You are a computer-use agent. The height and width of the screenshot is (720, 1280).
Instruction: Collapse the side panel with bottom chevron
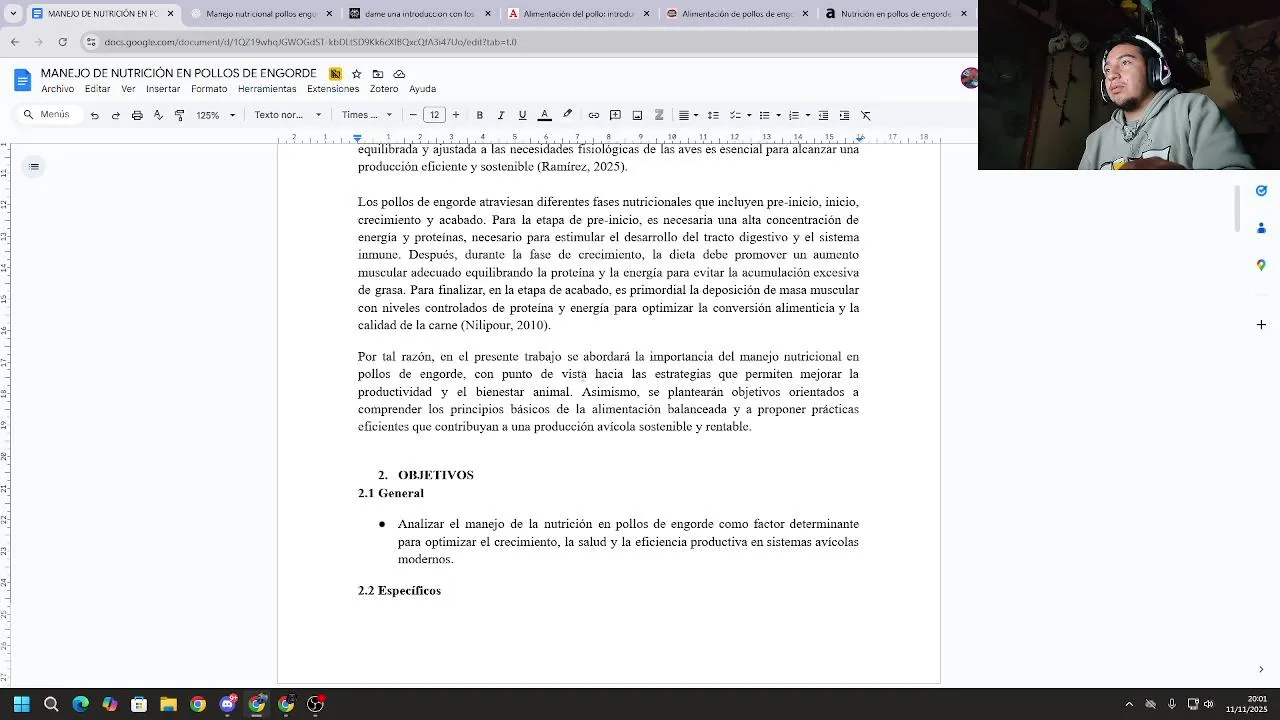[x=1261, y=669]
